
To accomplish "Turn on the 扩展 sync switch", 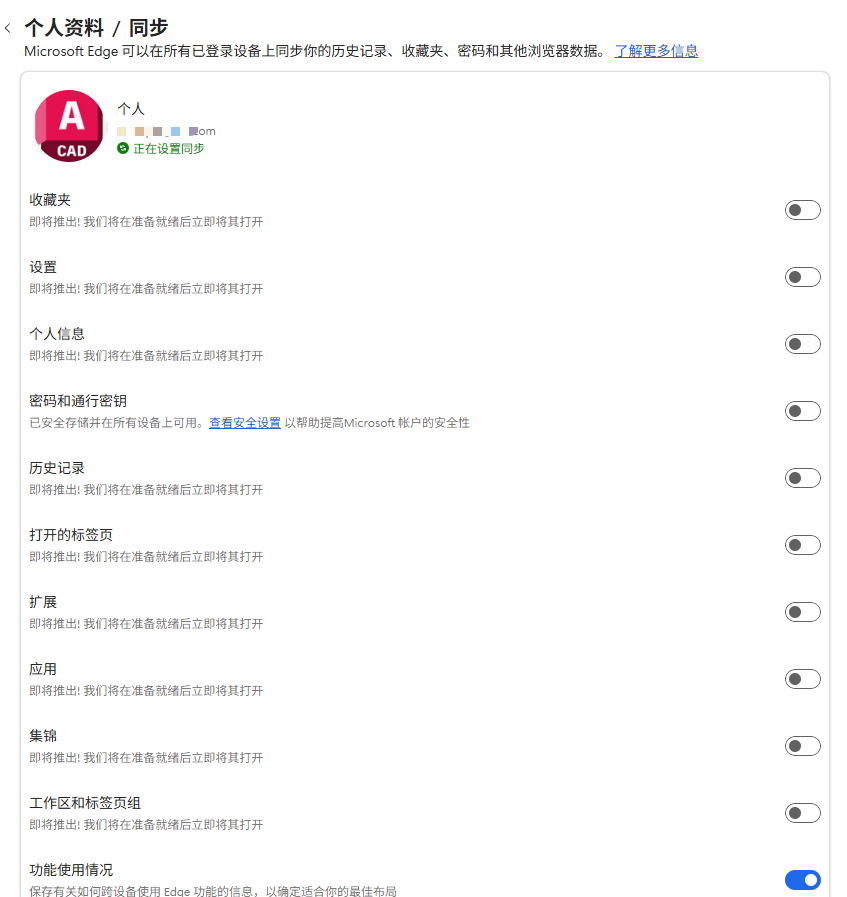I will pos(802,611).
